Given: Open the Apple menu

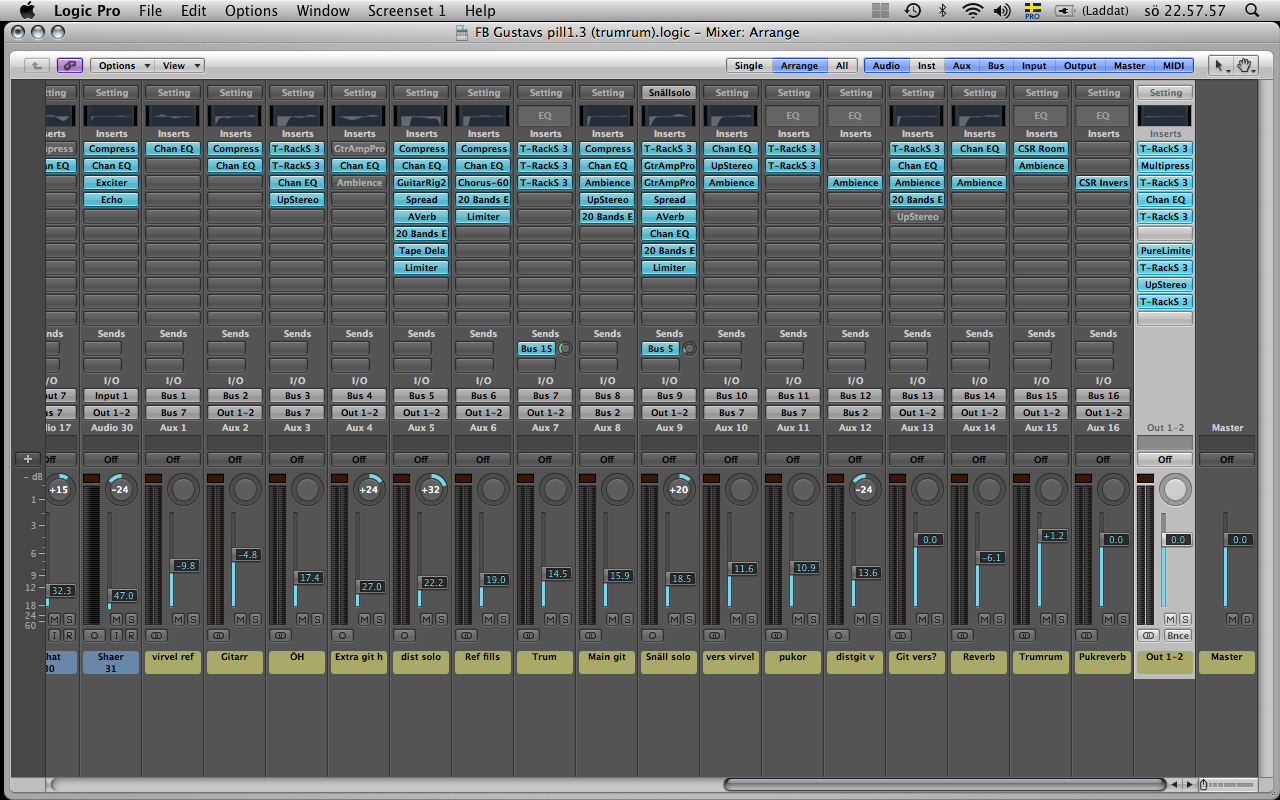Looking at the screenshot, I should tap(26, 10).
